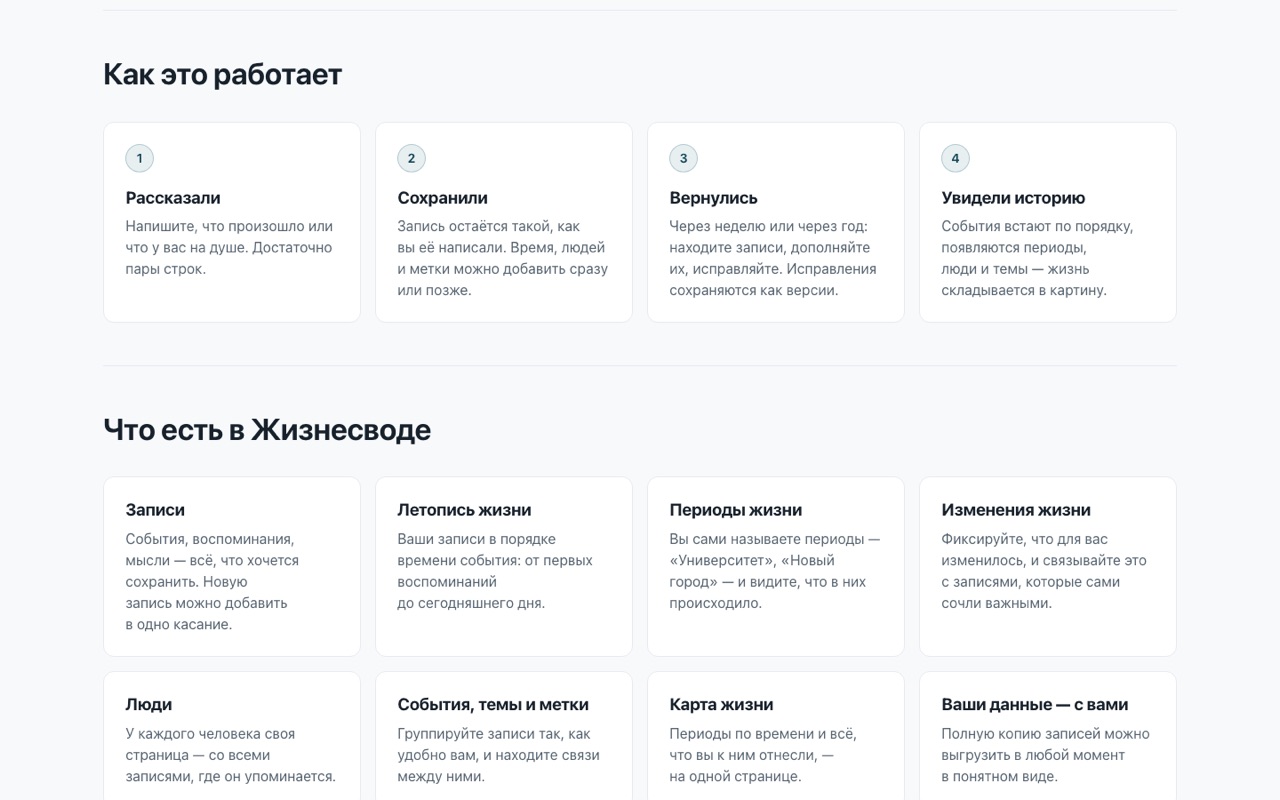Select the heading "Что есть в Жизнесводе"
Image resolution: width=1280 pixels, height=800 pixels.
pyautogui.click(x=267, y=429)
